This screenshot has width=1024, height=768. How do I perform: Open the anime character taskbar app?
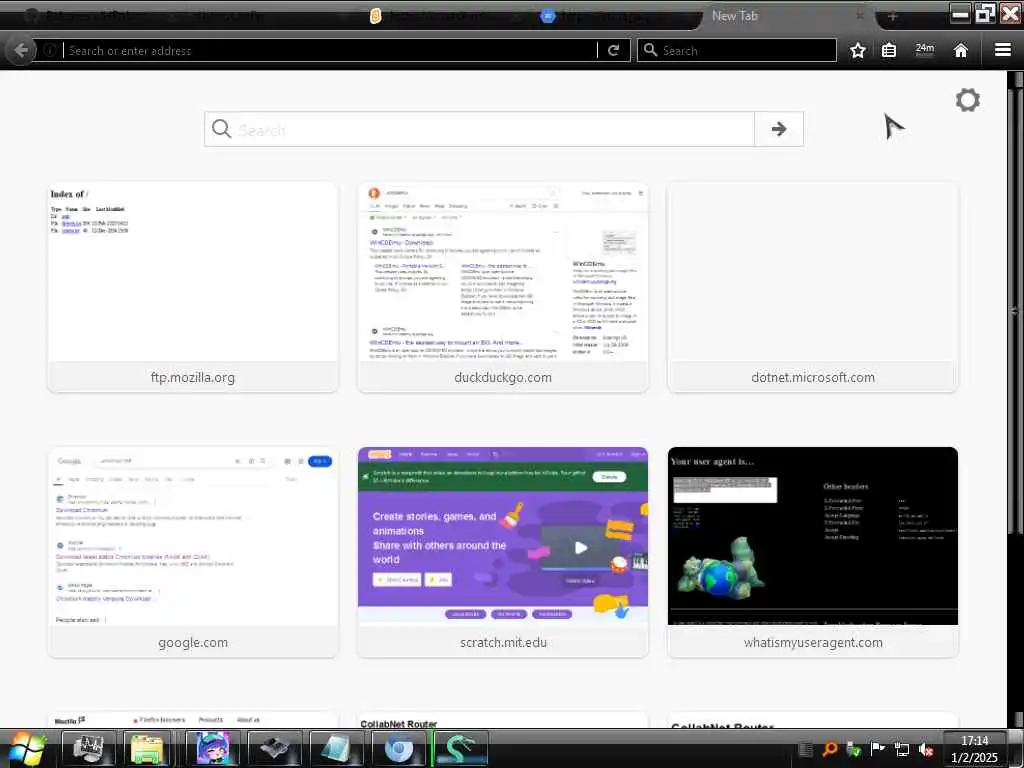212,748
